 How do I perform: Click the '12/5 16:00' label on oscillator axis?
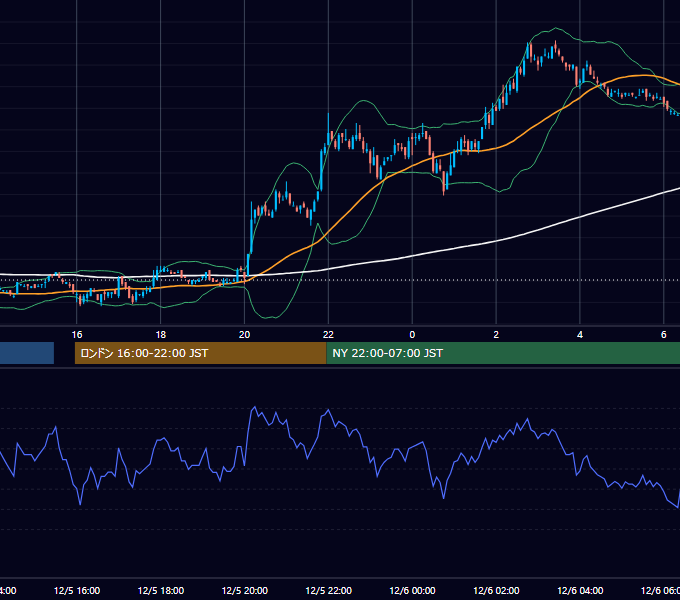(77, 590)
